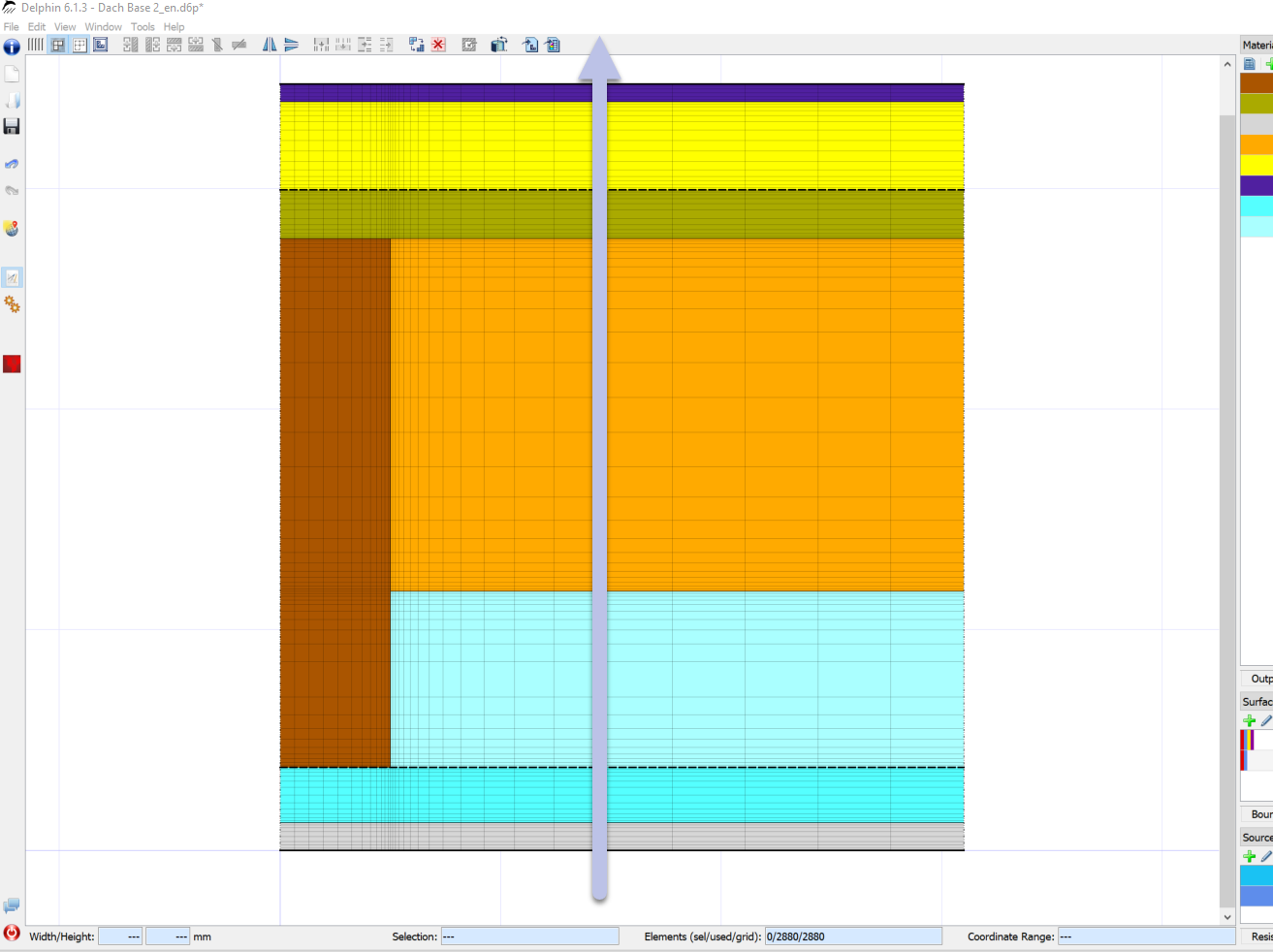Viewport: 1273px width, 952px height.
Task: Click the row discretization icon
Action: [365, 45]
